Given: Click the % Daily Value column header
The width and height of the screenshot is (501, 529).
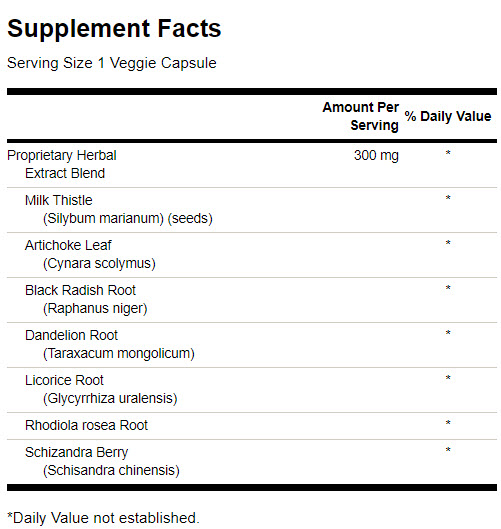Looking at the screenshot, I should pyautogui.click(x=448, y=116).
